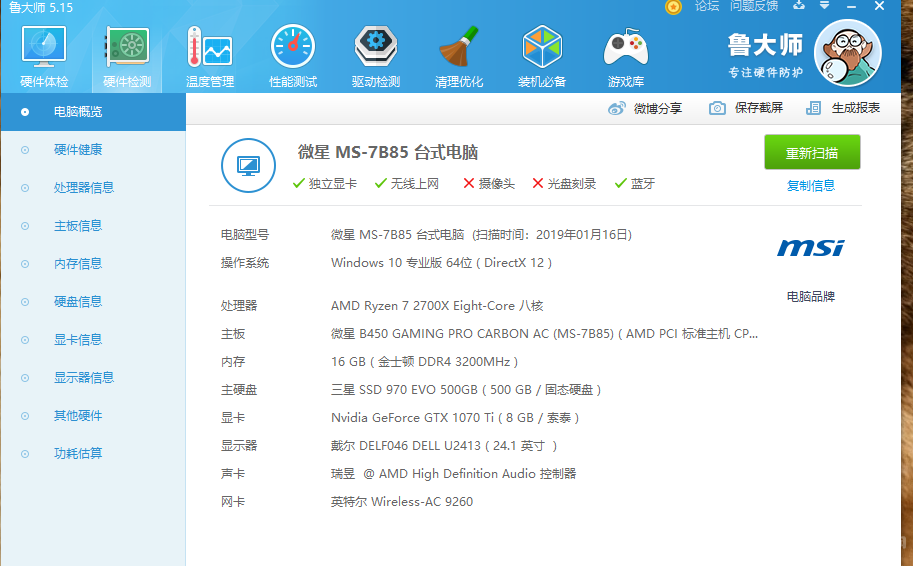Click the download tray icon in title bar

point(799,6)
